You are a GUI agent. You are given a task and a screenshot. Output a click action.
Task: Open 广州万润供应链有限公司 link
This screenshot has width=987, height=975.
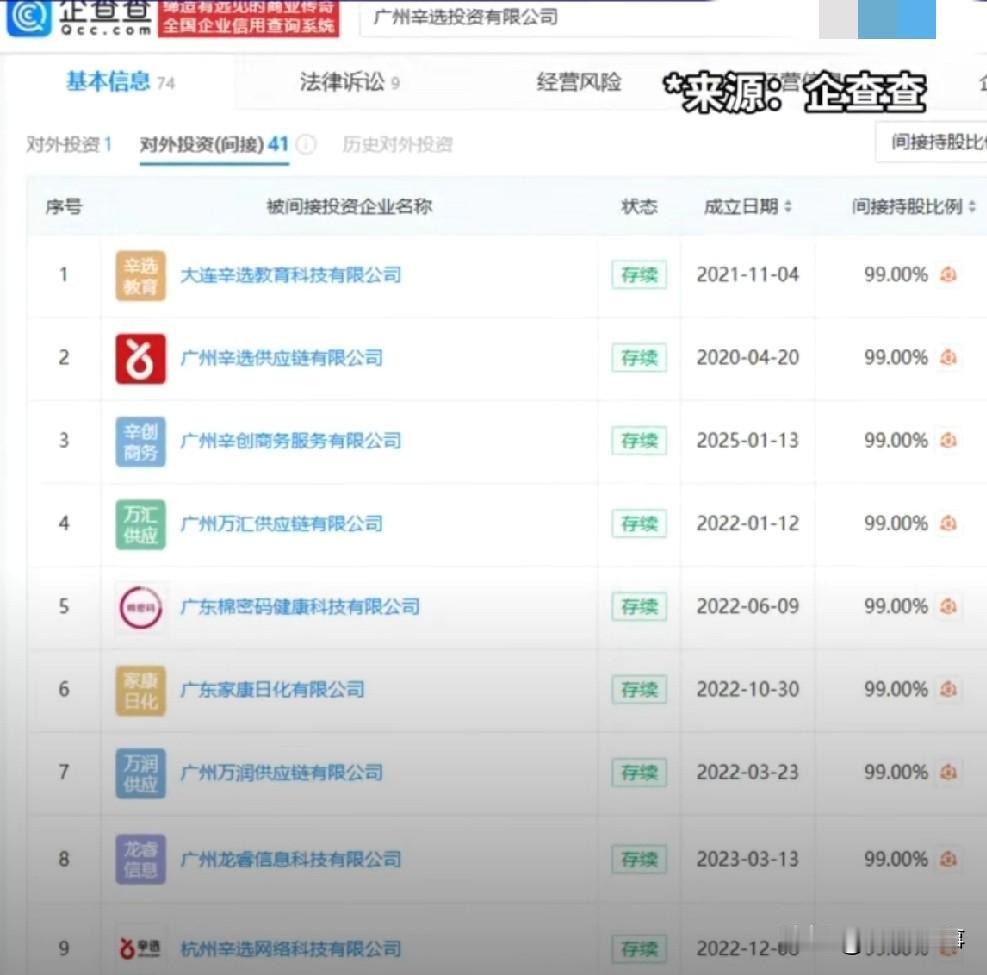(x=281, y=772)
